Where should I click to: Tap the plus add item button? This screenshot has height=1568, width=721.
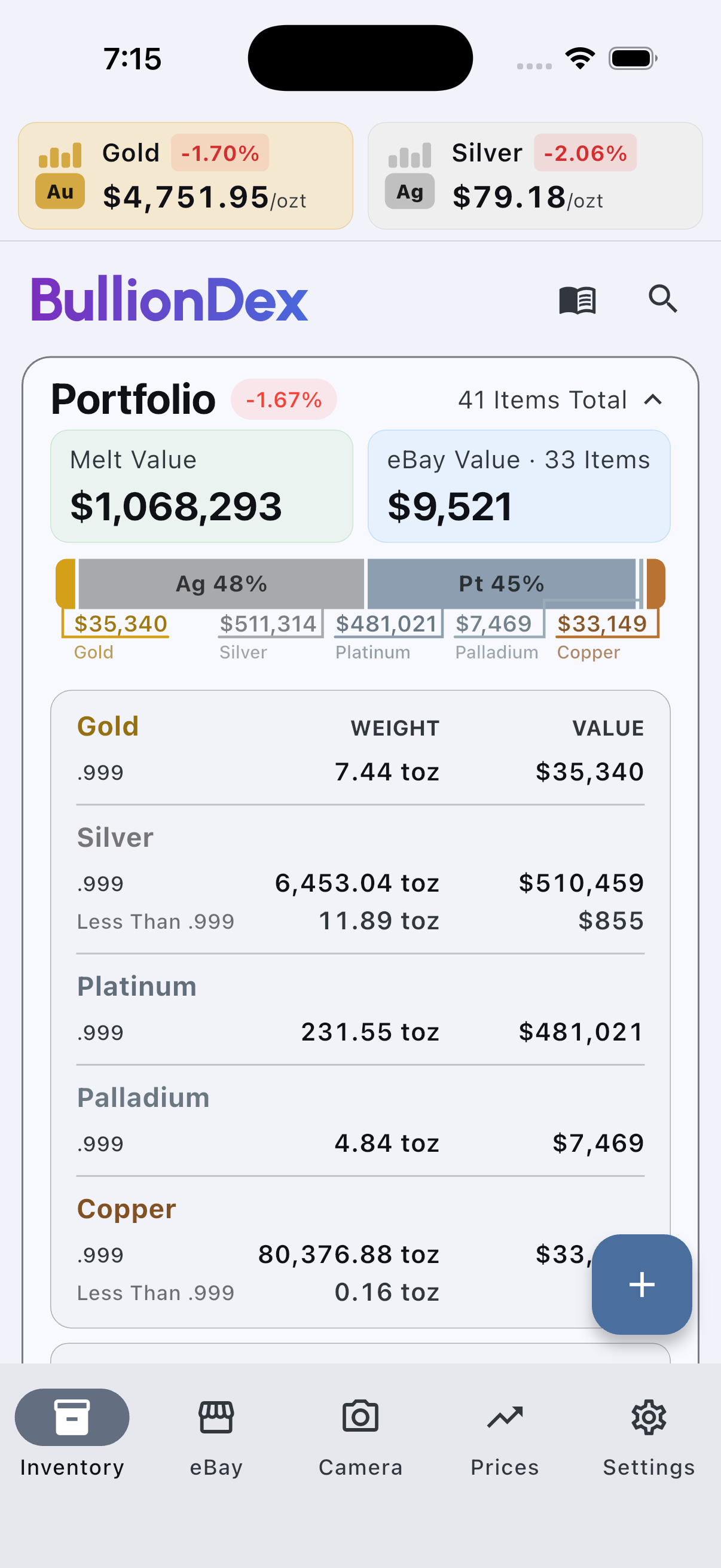pyautogui.click(x=642, y=1285)
